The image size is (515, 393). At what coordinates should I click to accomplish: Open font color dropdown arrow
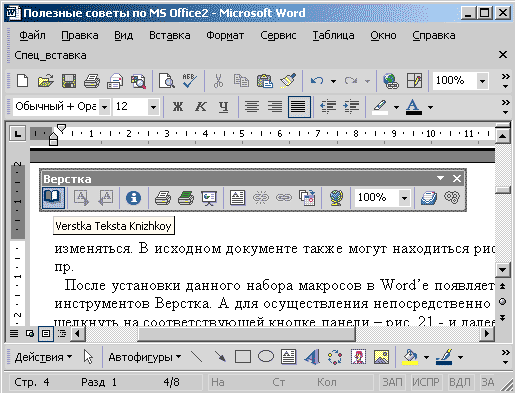pyautogui.click(x=431, y=107)
